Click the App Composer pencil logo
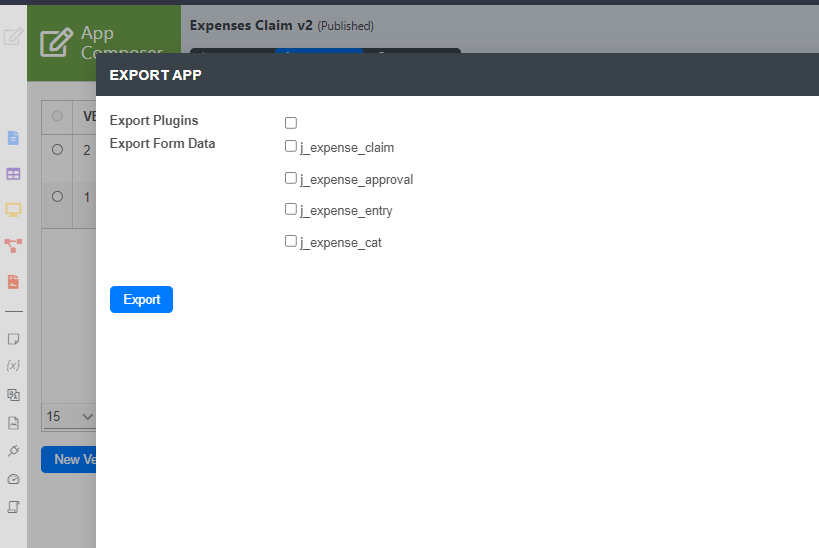Screen dimensions: 819x548 (x=56, y=43)
